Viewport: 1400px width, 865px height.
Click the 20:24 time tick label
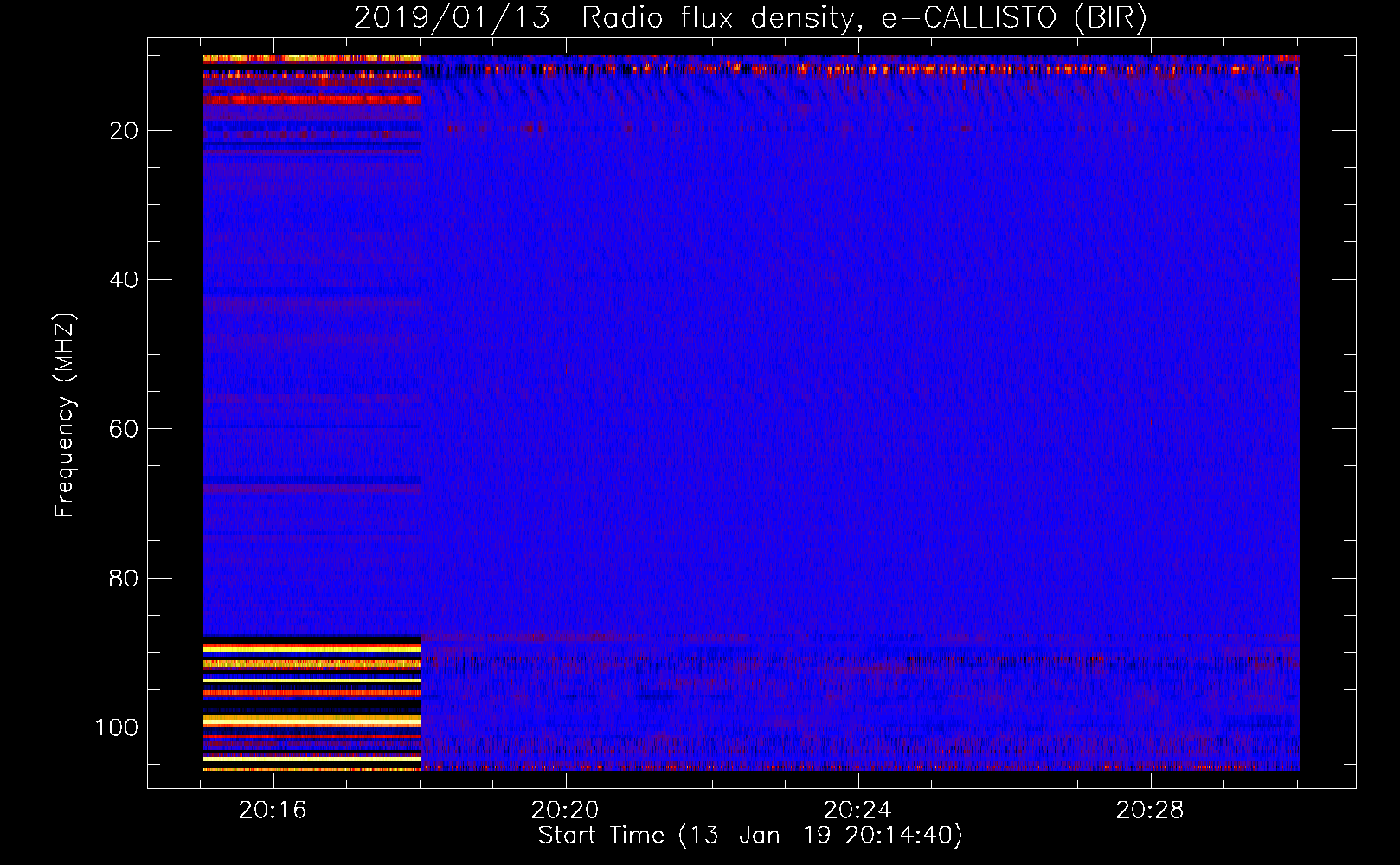(857, 811)
